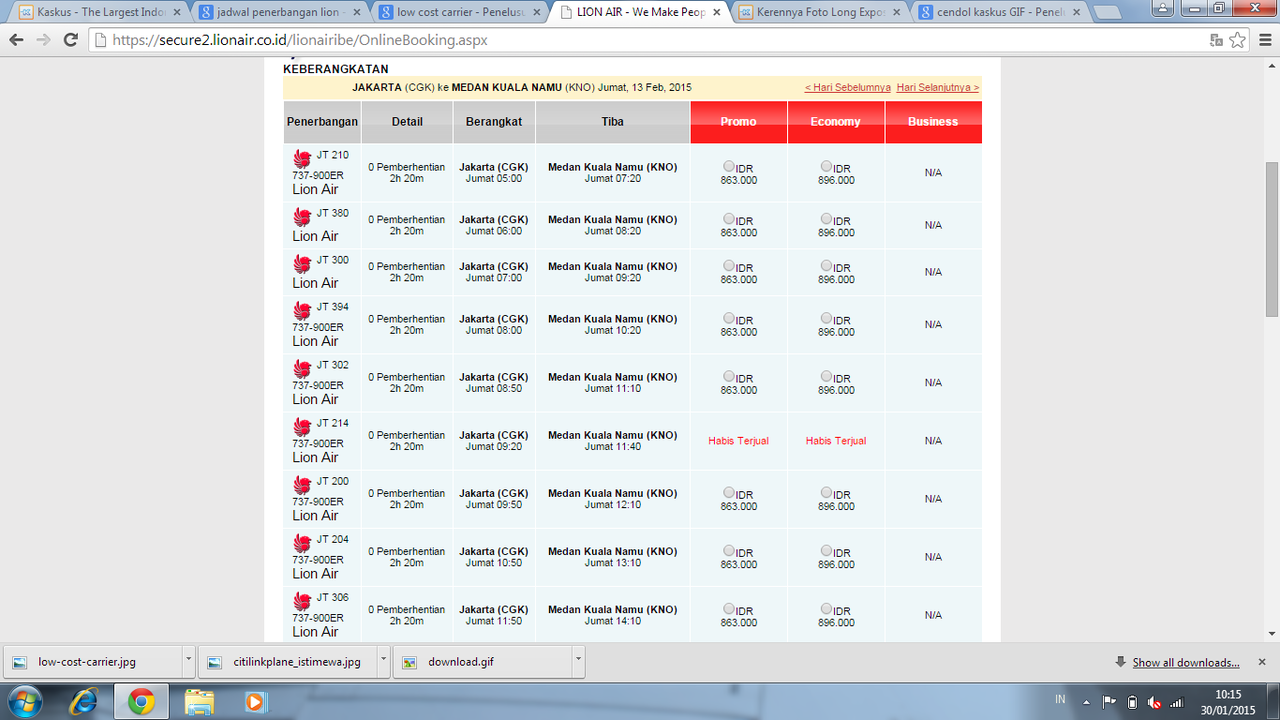Click Lion Air logo for JT 200
The image size is (1280, 720).
(302, 484)
